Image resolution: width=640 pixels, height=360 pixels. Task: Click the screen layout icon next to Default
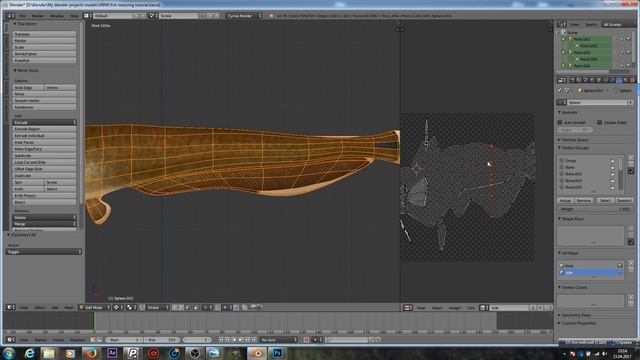[x=87, y=16]
